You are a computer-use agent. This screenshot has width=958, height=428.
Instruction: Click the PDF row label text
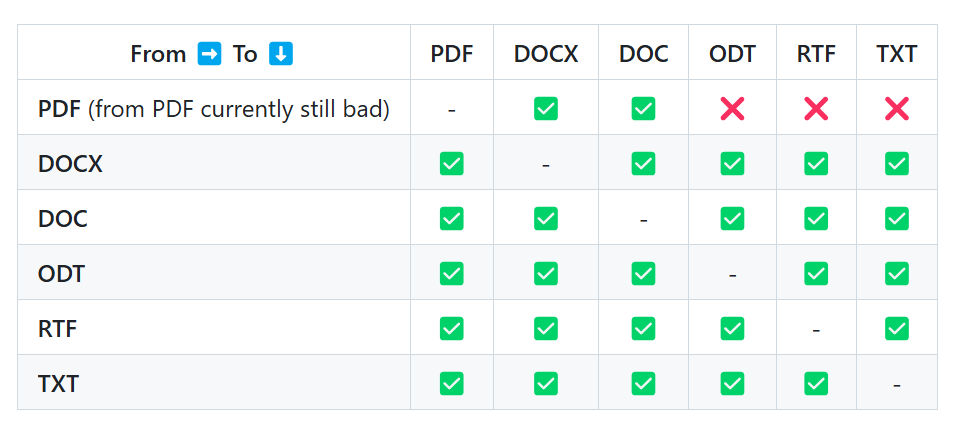click(x=60, y=108)
